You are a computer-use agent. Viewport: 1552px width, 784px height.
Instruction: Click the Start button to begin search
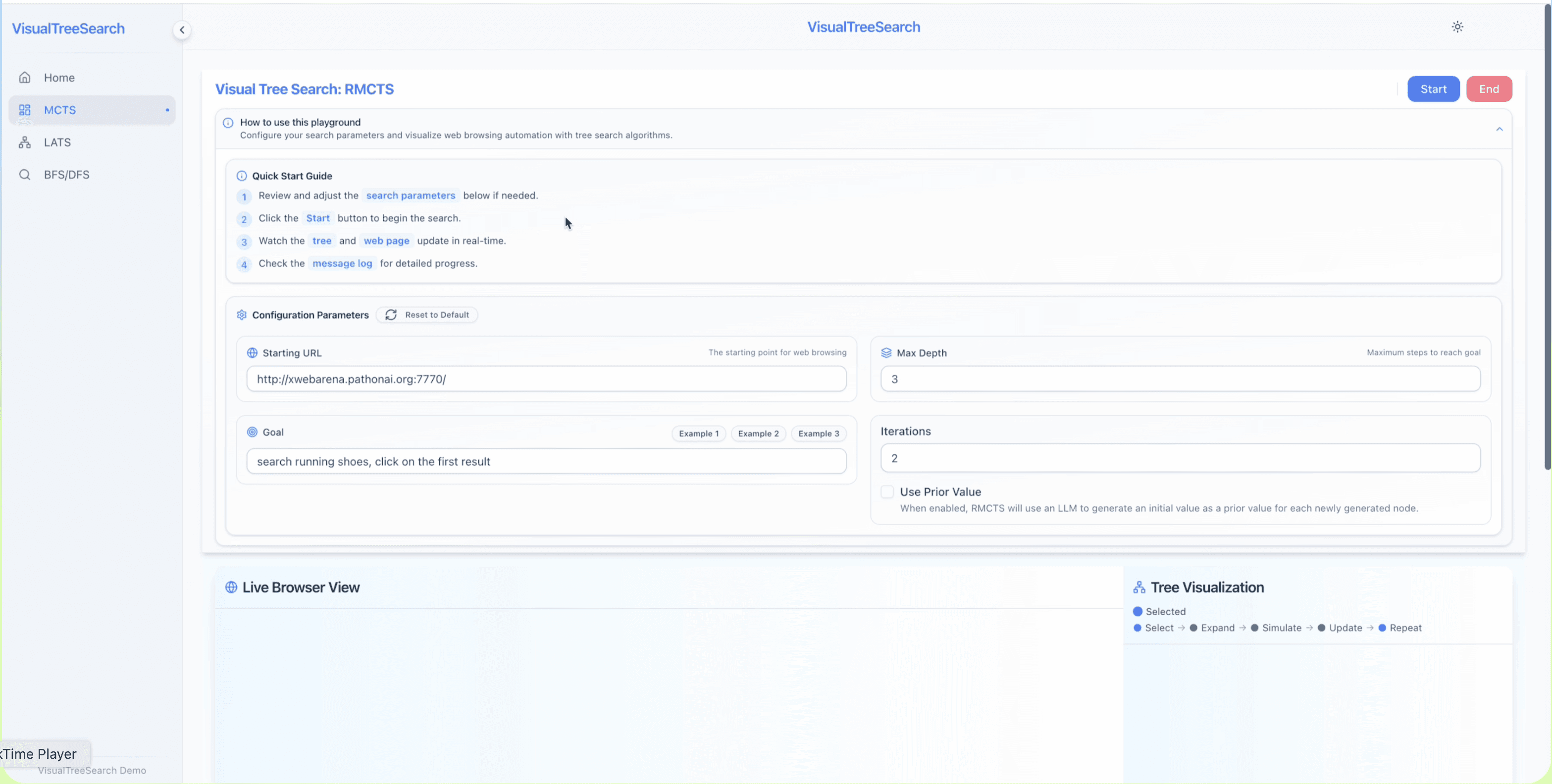[x=1433, y=89]
